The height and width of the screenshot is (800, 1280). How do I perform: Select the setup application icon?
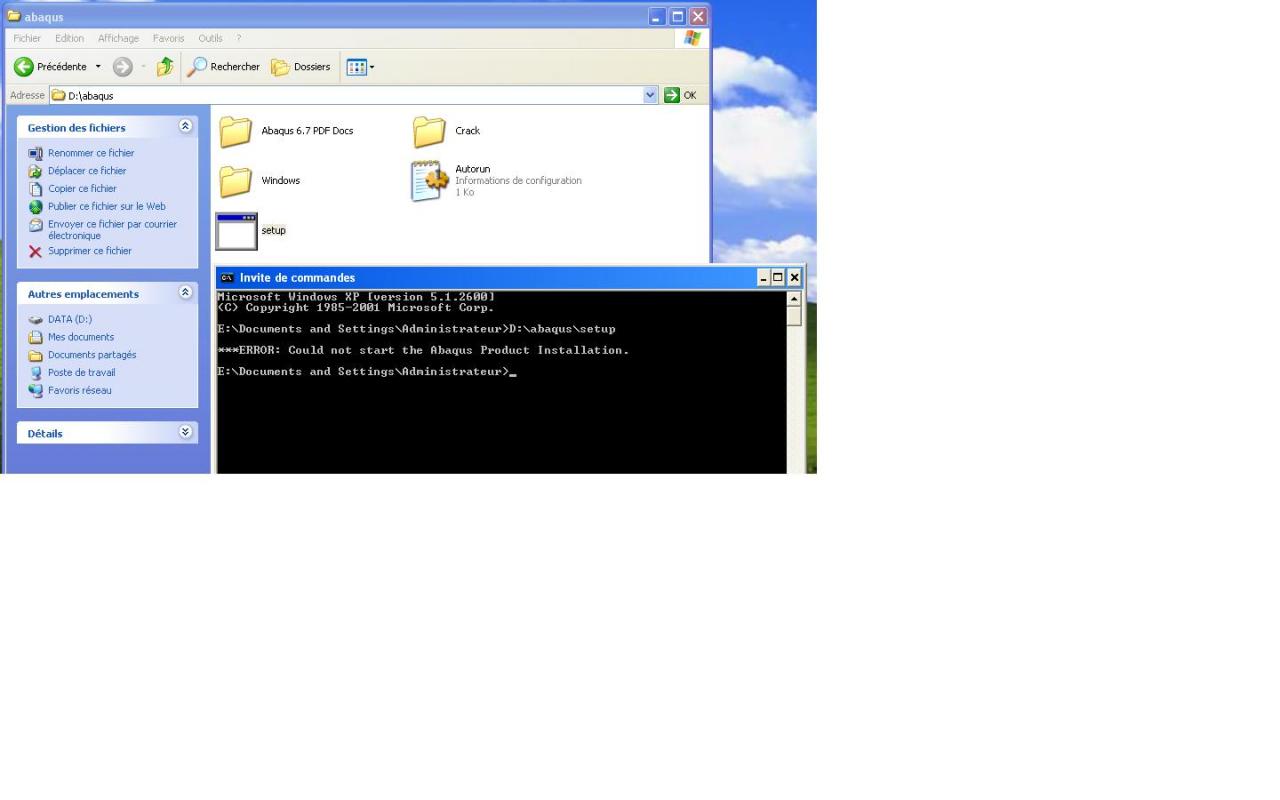pyautogui.click(x=236, y=231)
